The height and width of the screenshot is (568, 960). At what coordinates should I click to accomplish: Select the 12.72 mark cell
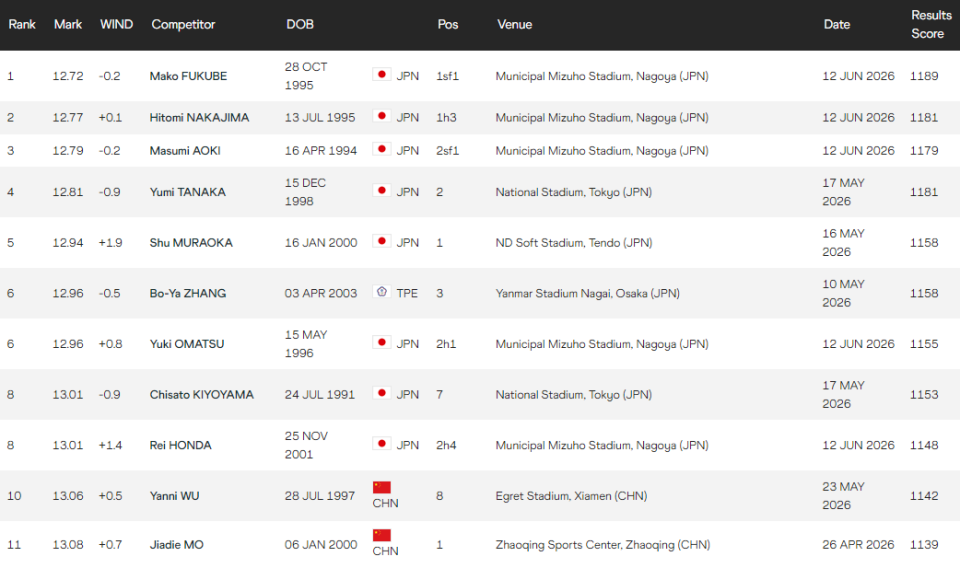(67, 76)
